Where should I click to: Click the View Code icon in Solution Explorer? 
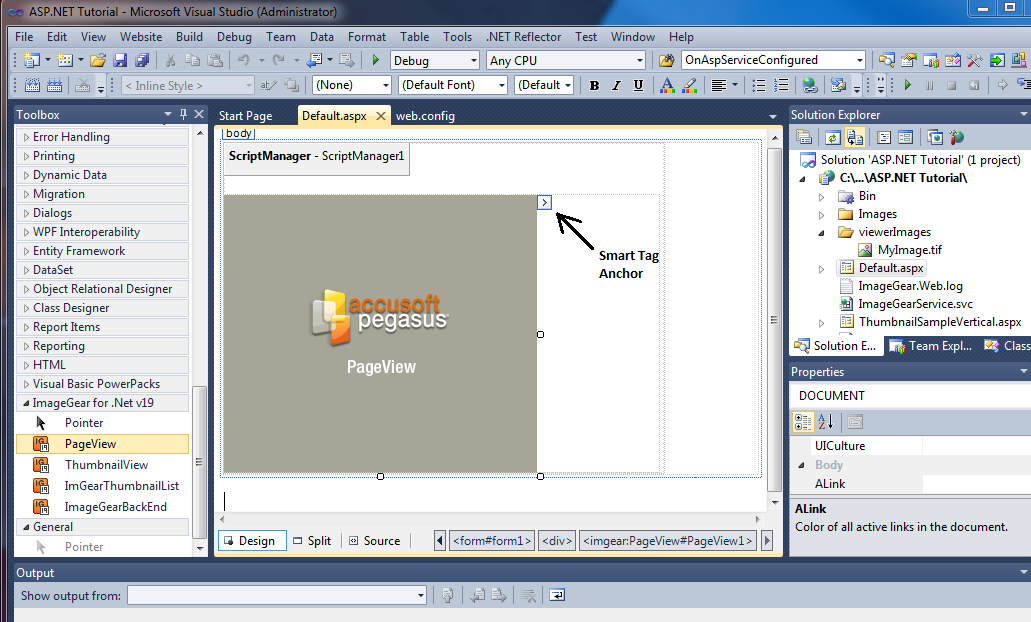pyautogui.click(x=884, y=137)
